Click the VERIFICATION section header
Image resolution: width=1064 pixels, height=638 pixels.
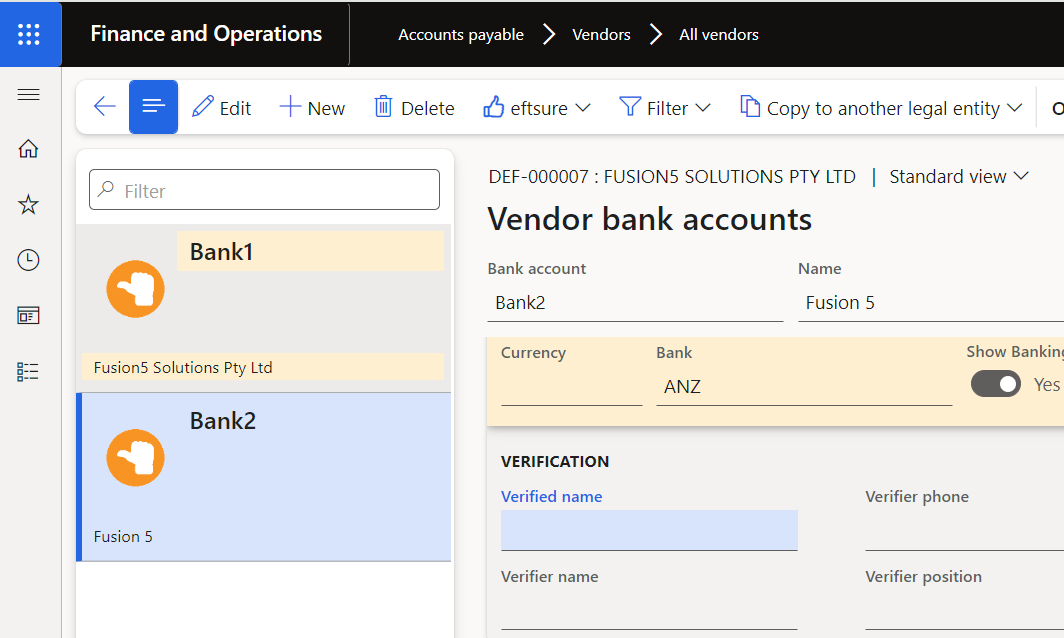click(555, 462)
